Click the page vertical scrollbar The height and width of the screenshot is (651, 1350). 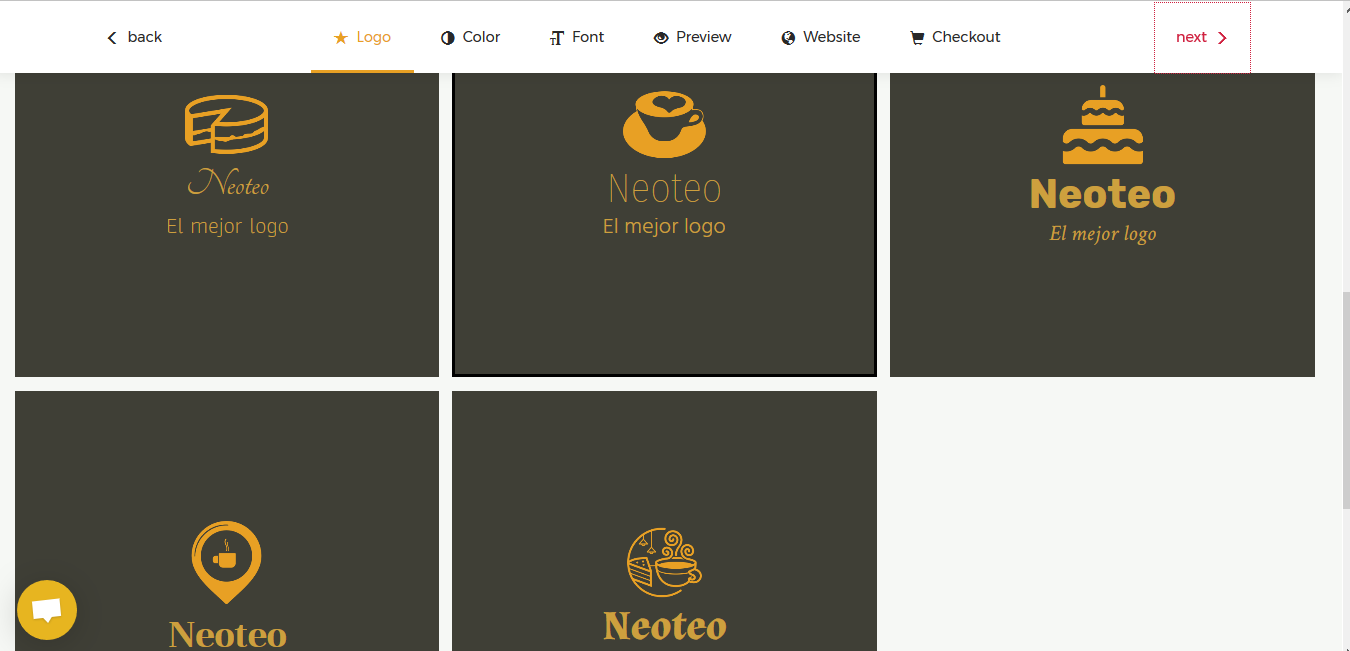click(x=1344, y=400)
